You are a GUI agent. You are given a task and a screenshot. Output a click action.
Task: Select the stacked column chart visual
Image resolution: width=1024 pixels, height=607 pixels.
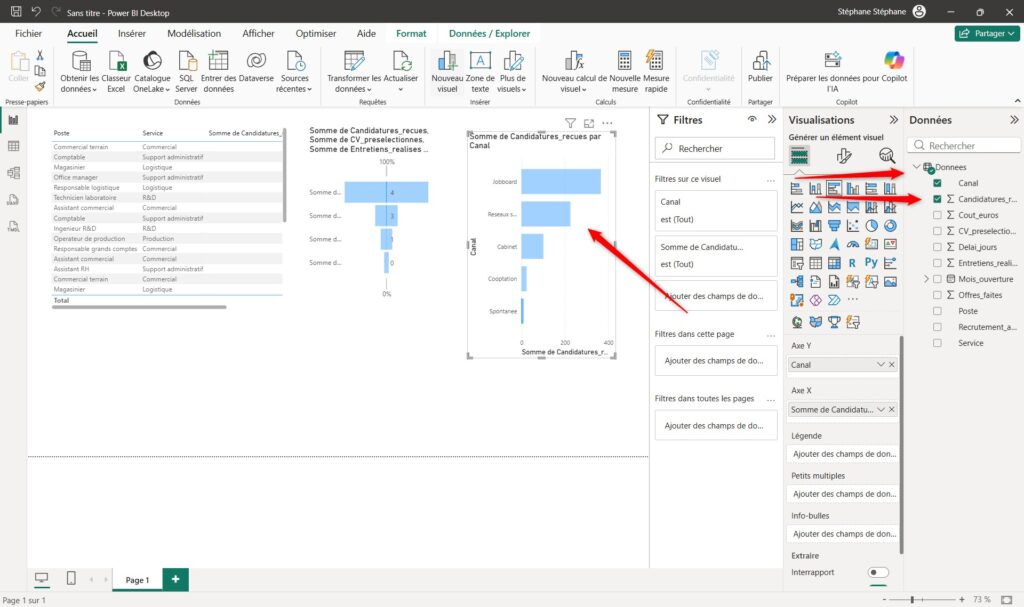[816, 189]
